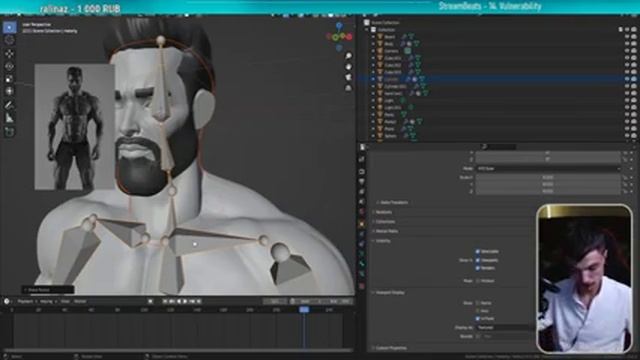The width and height of the screenshot is (640, 360).
Task: Open the Tool properties tab at top
Action: point(362,159)
